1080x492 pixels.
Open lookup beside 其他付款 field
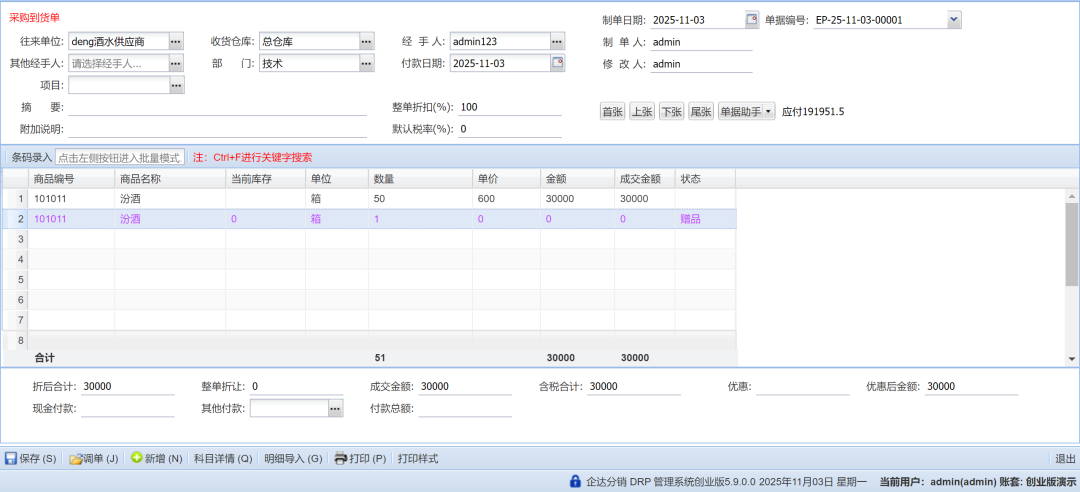tap(335, 408)
